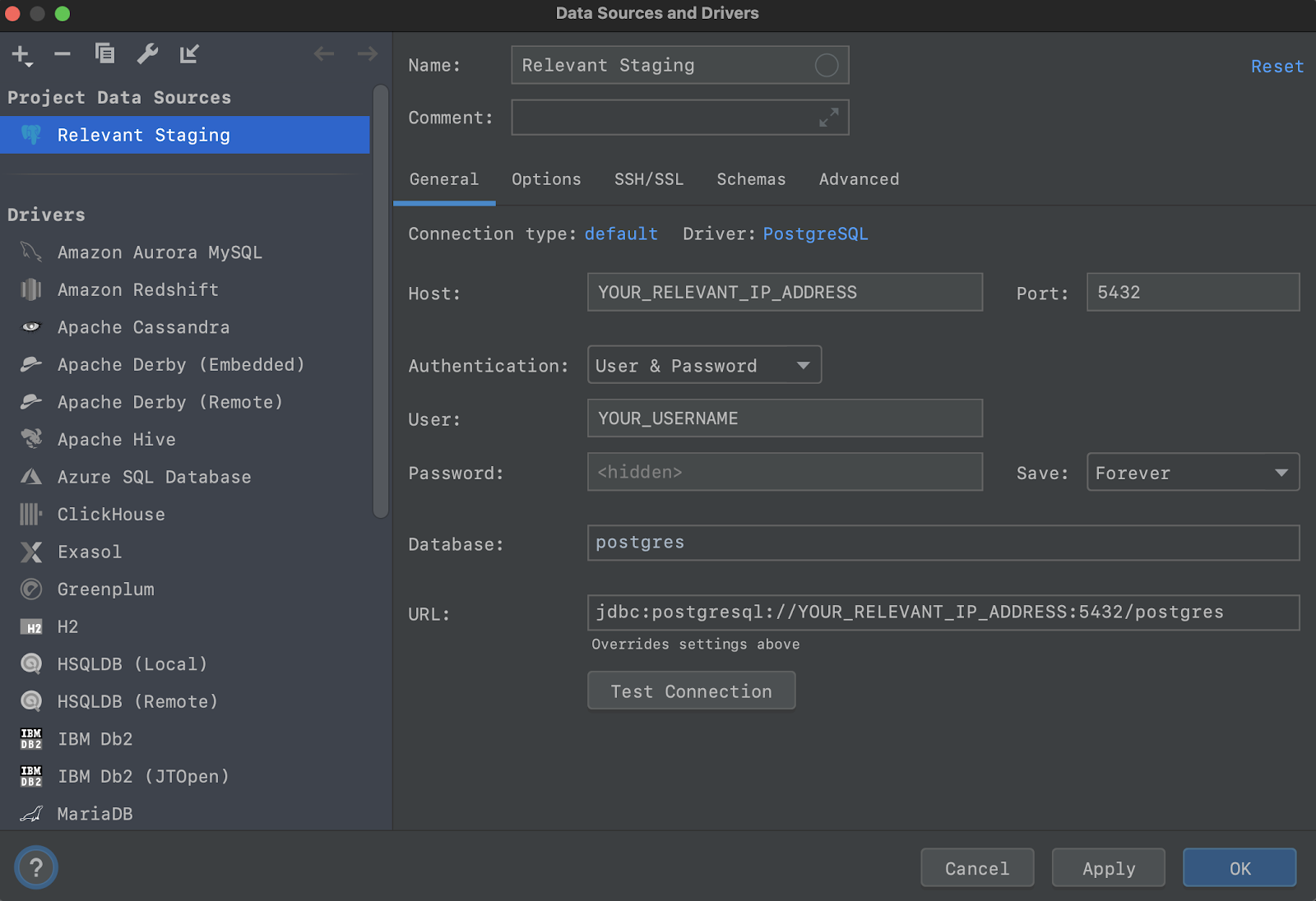Open the Authentication dropdown
Viewport: 1316px width, 901px height.
click(x=704, y=365)
